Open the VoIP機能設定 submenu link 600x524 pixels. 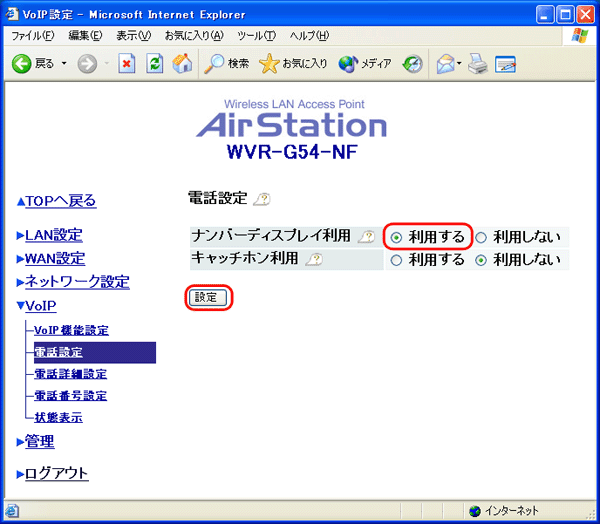point(71,330)
